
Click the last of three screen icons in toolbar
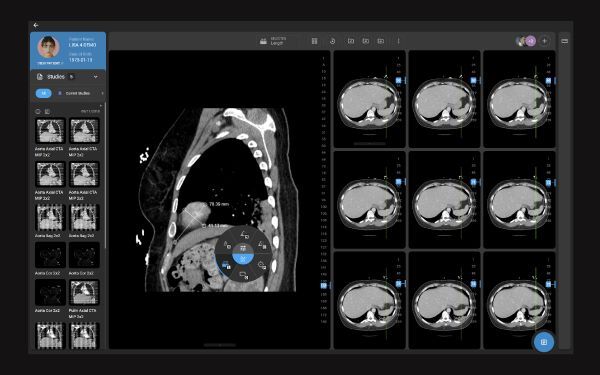(381, 41)
